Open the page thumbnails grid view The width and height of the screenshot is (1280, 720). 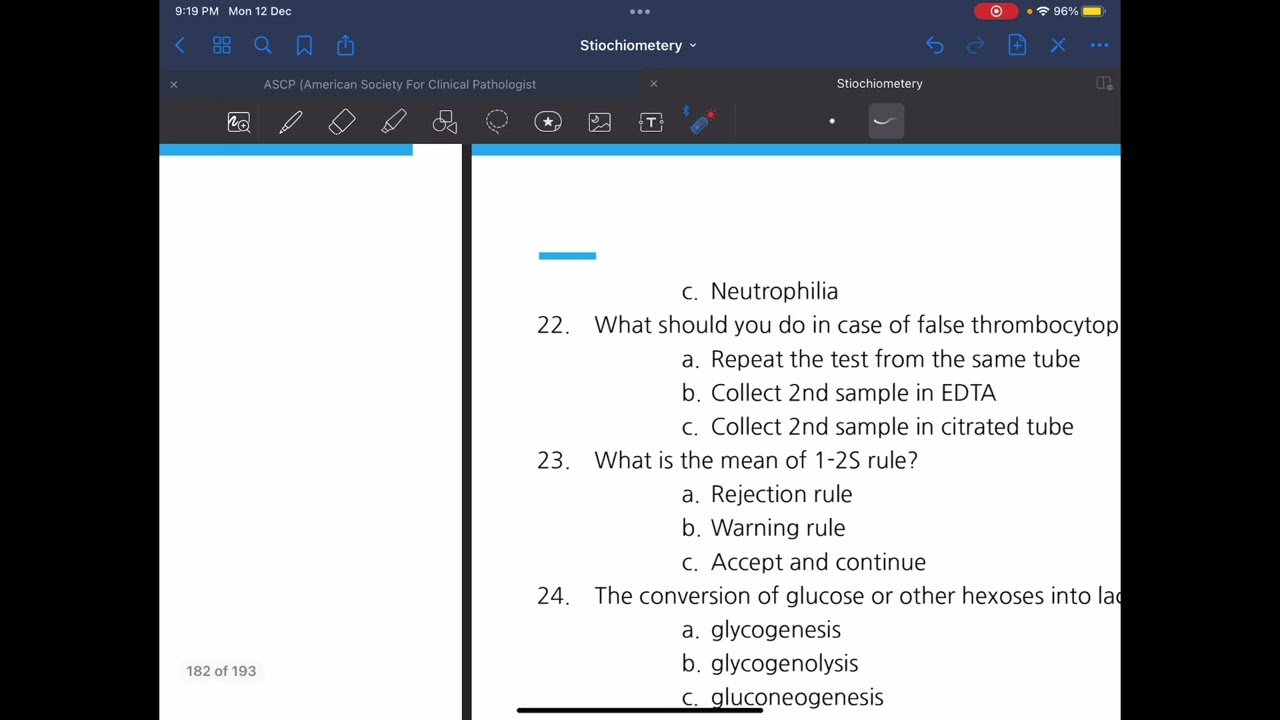[222, 45]
